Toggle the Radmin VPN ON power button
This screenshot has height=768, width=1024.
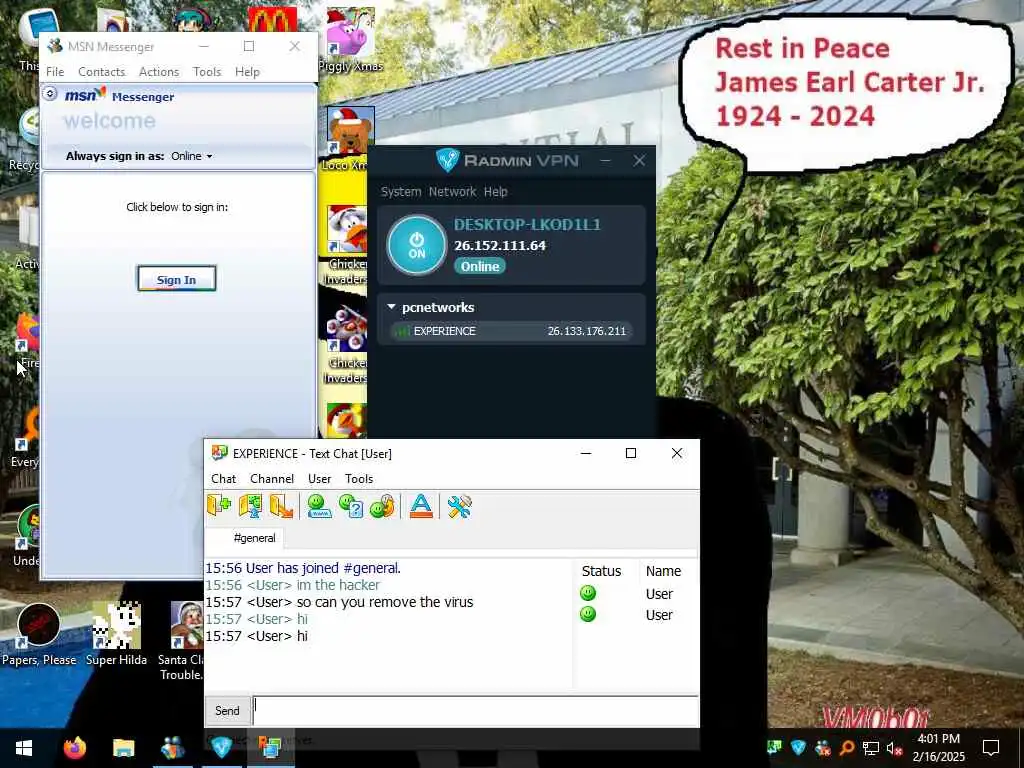point(417,245)
